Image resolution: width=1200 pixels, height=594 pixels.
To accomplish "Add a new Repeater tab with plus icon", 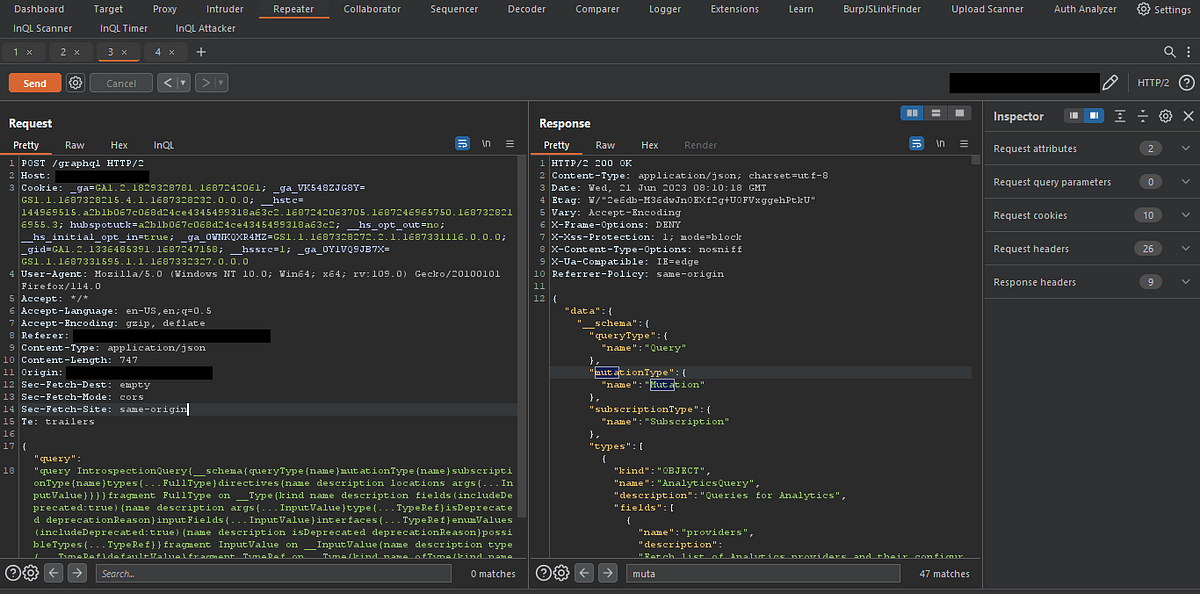I will pyautogui.click(x=201, y=51).
